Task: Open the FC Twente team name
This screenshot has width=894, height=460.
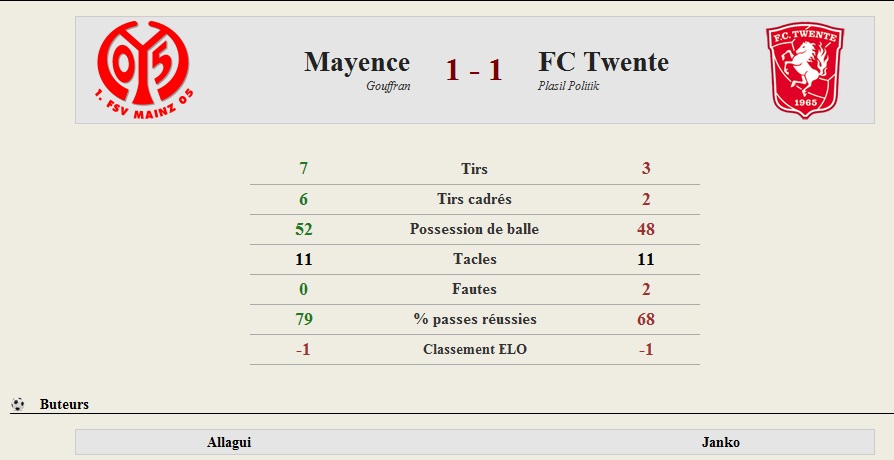Action: 603,62
